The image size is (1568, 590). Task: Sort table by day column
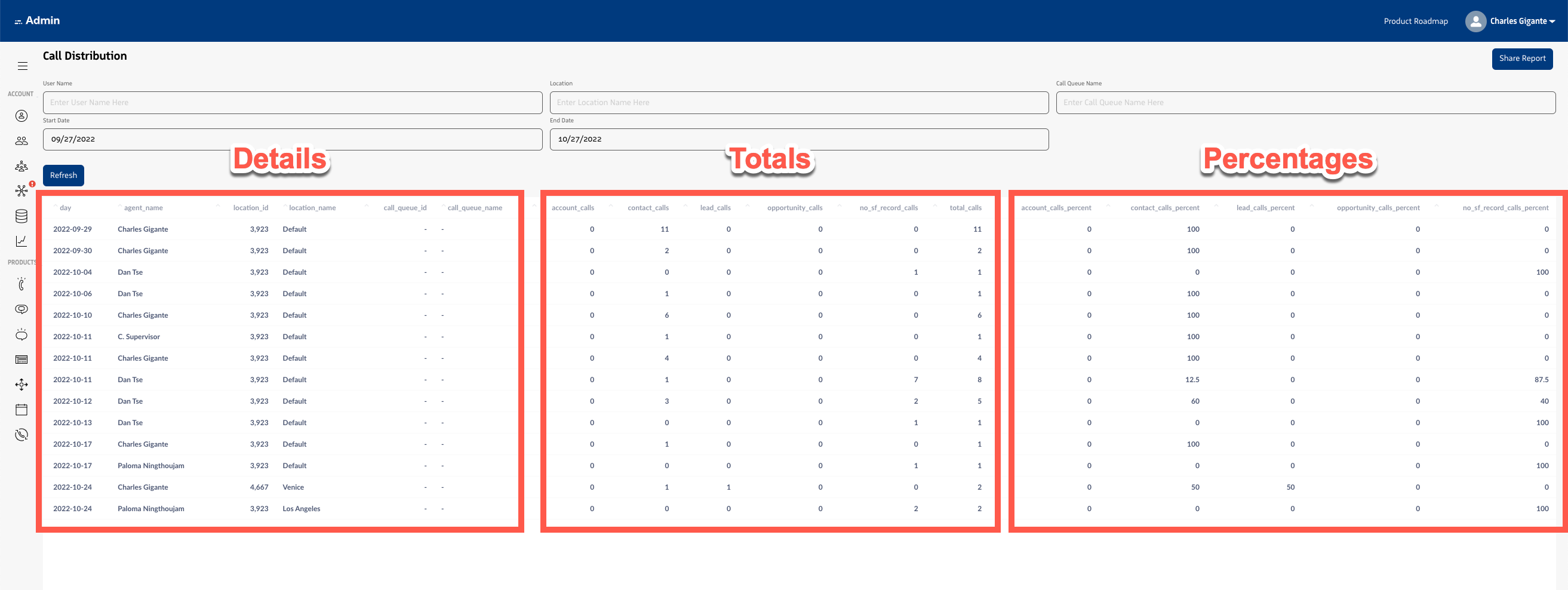point(65,208)
